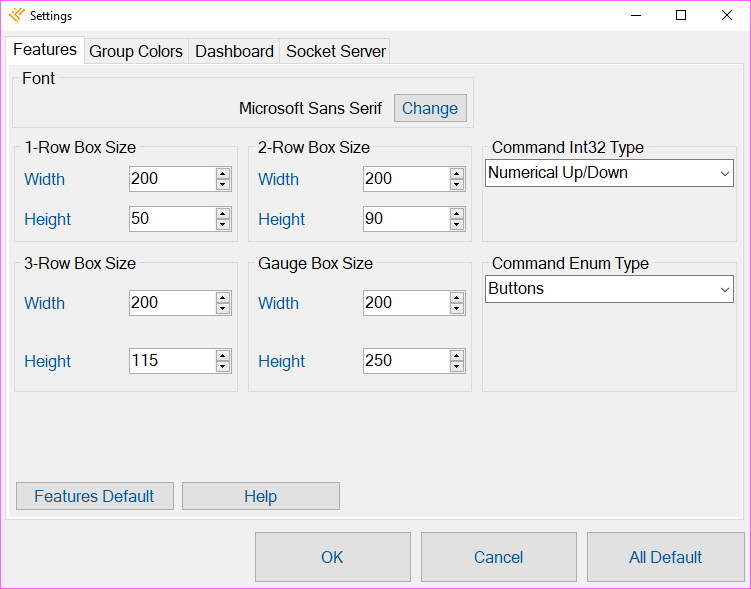Click the Font group title
Image resolution: width=751 pixels, height=589 pixels.
tap(38, 79)
